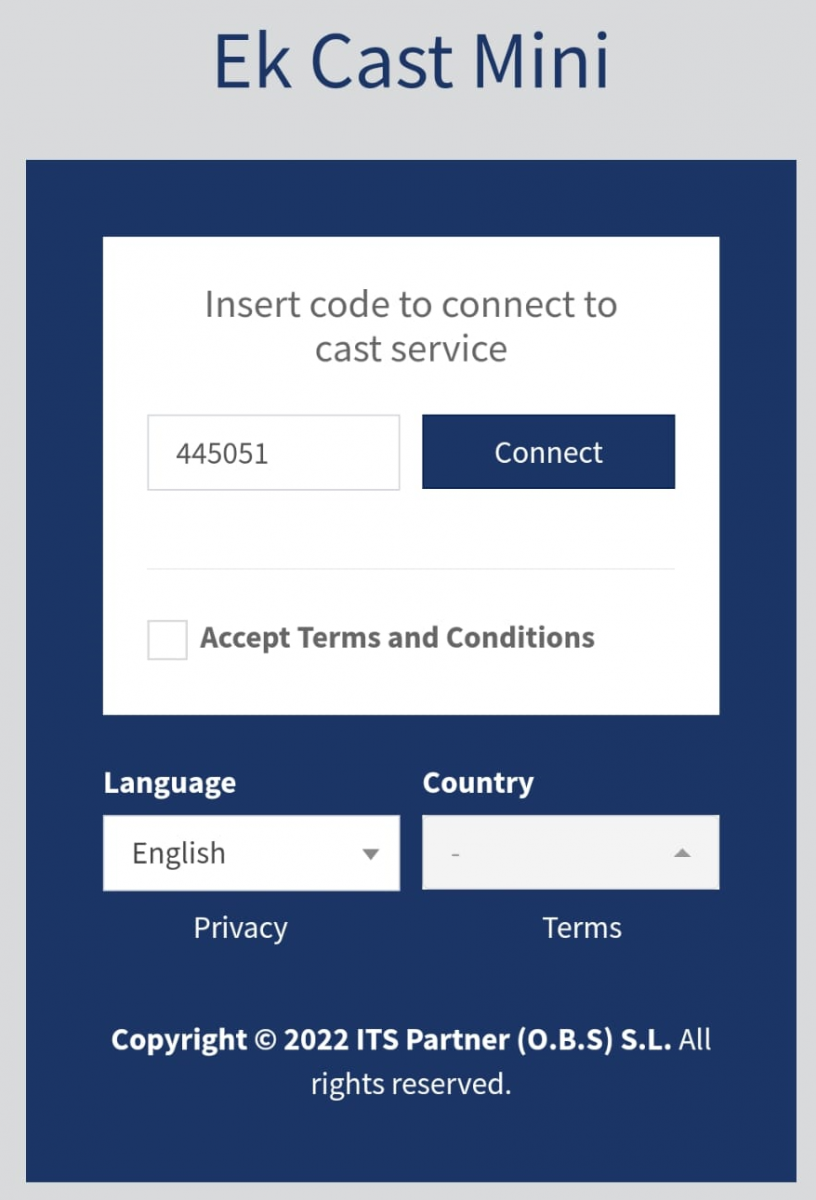Click the Copyright © 2022 text

point(230,1040)
